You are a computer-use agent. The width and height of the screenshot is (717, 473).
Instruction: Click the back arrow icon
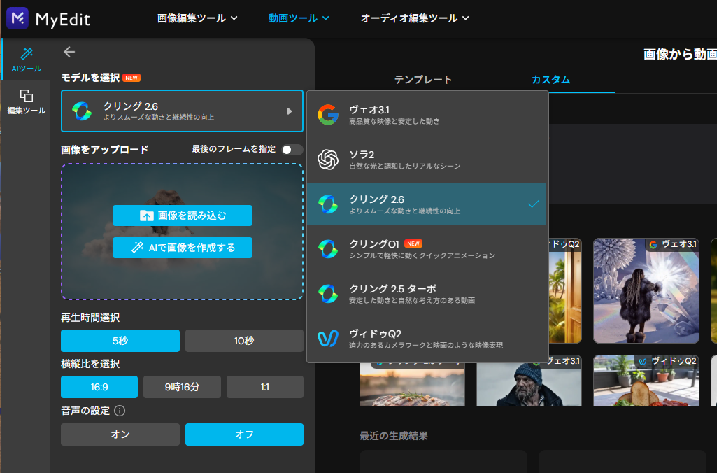point(69,52)
